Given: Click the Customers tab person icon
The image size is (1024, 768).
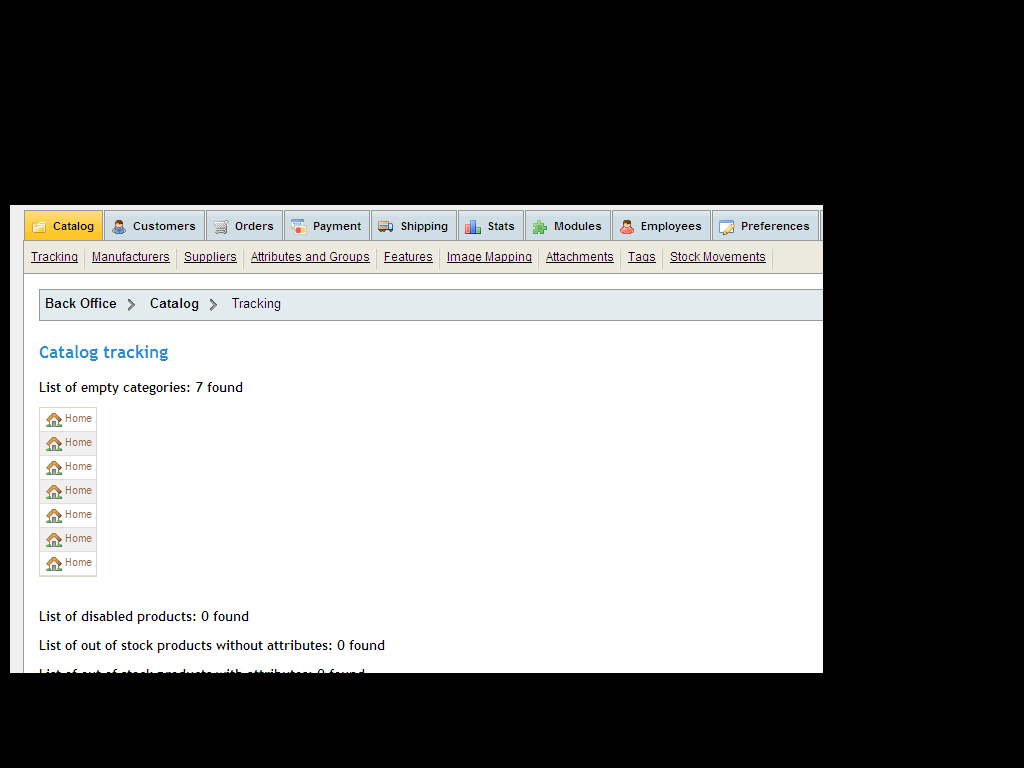Looking at the screenshot, I should tap(119, 227).
